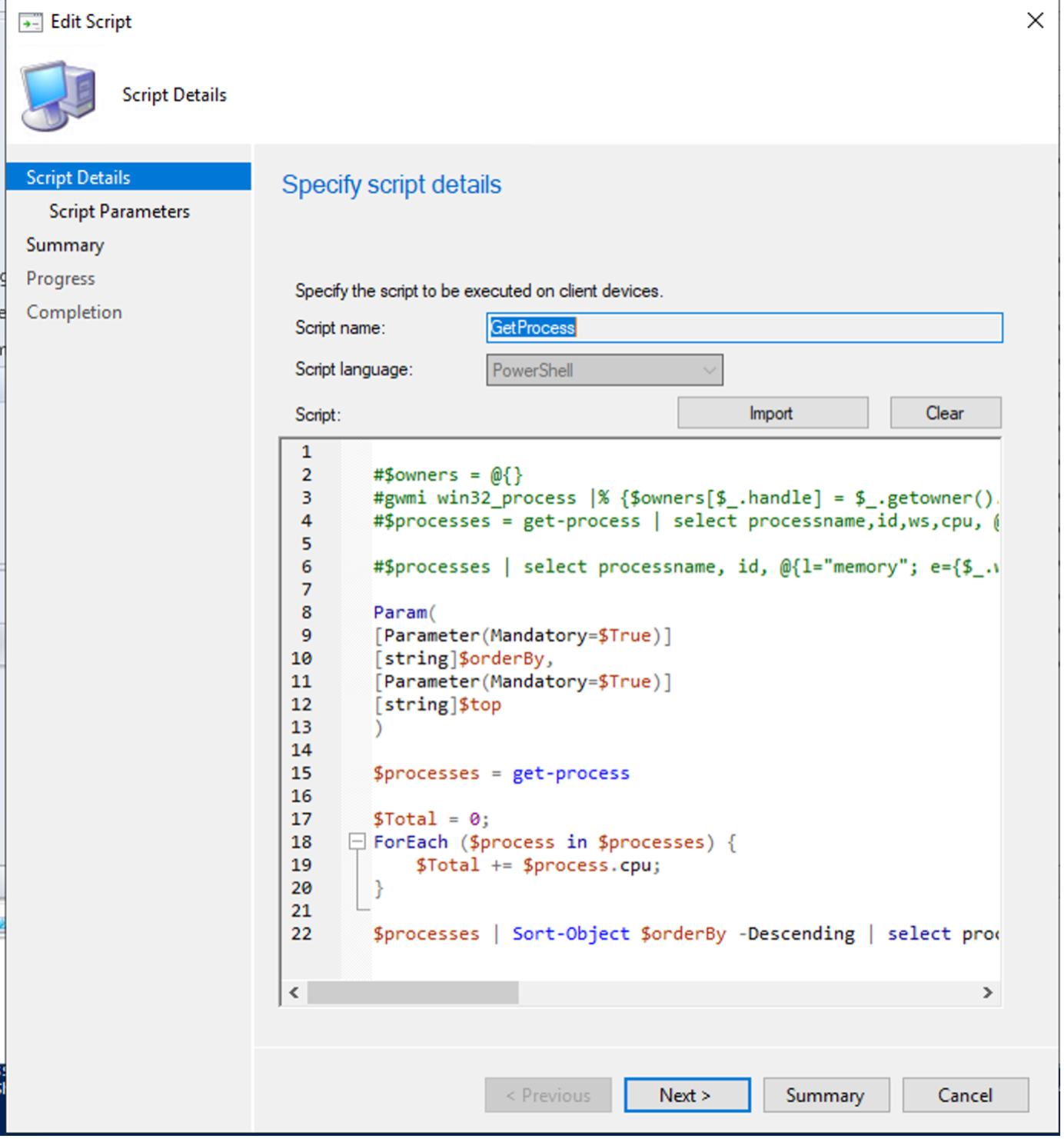Click the [string]$top line
This screenshot has height=1139, width=1064.
pyautogui.click(x=438, y=706)
